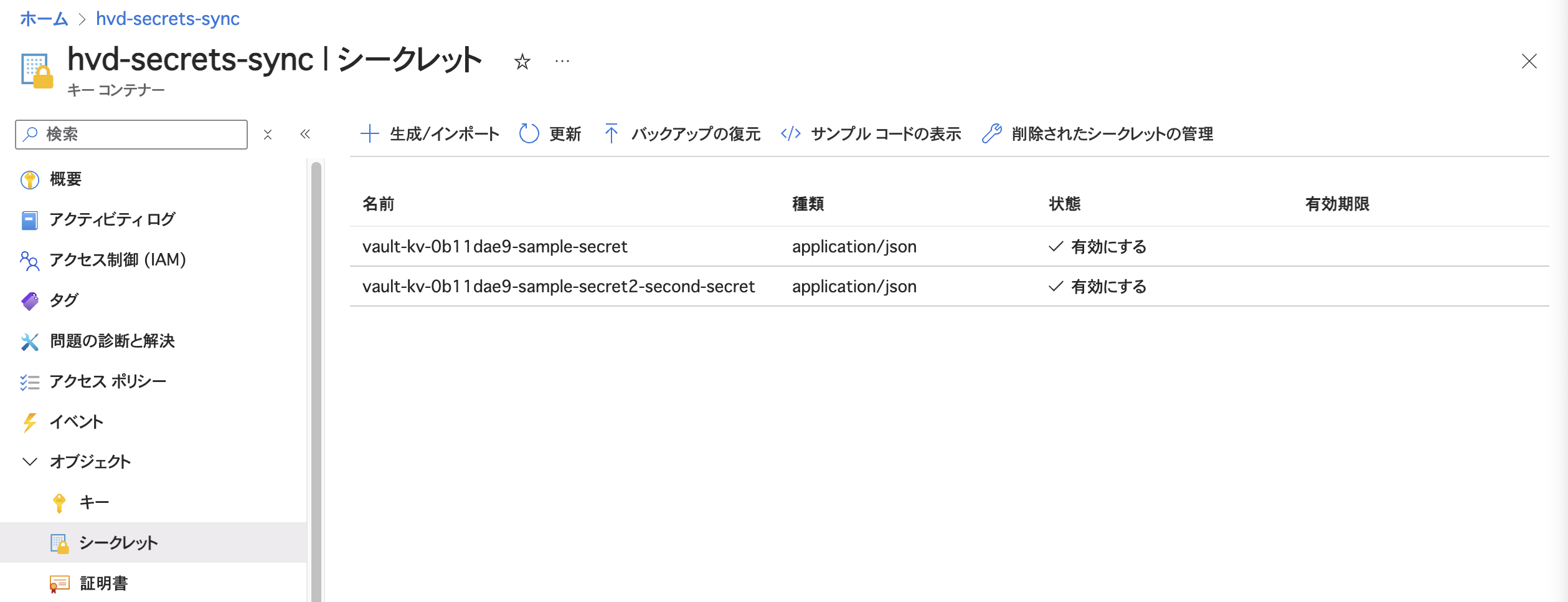
Task: Open the vault-kv-0b11dae9-sample-secret row
Action: coord(494,247)
